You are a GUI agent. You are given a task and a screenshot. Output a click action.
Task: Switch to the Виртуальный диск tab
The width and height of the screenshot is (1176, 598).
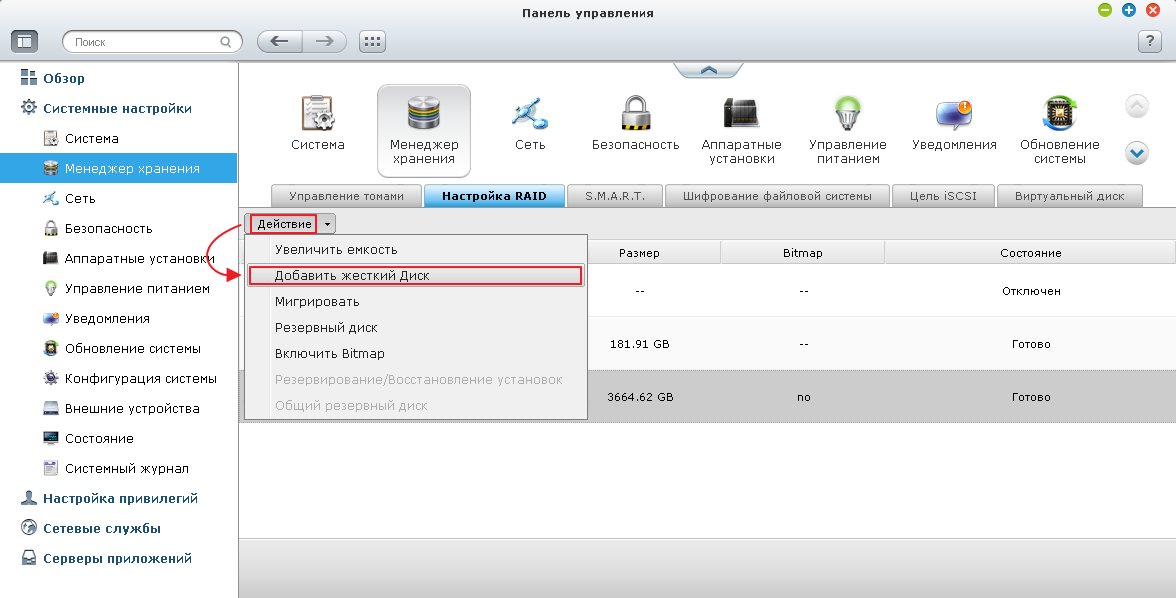(1070, 196)
